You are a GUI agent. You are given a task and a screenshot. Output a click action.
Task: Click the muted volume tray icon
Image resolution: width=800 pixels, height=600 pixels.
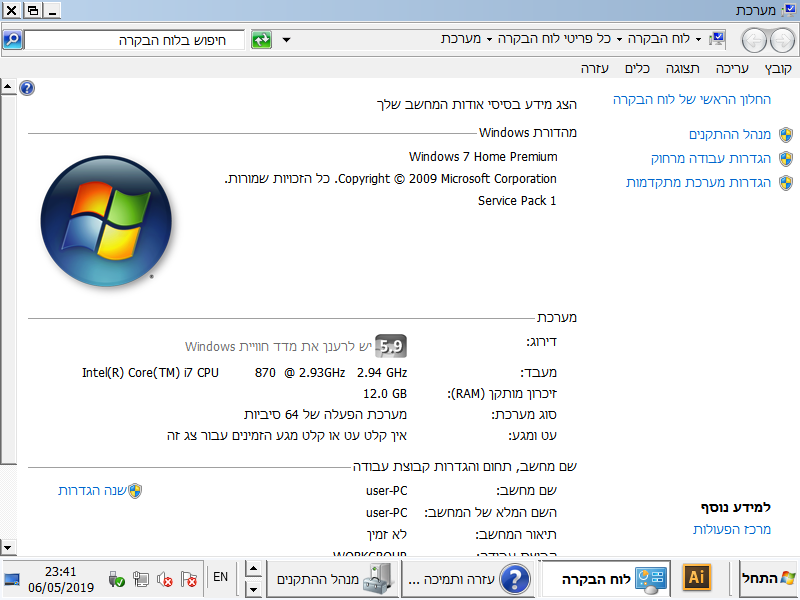click(164, 579)
